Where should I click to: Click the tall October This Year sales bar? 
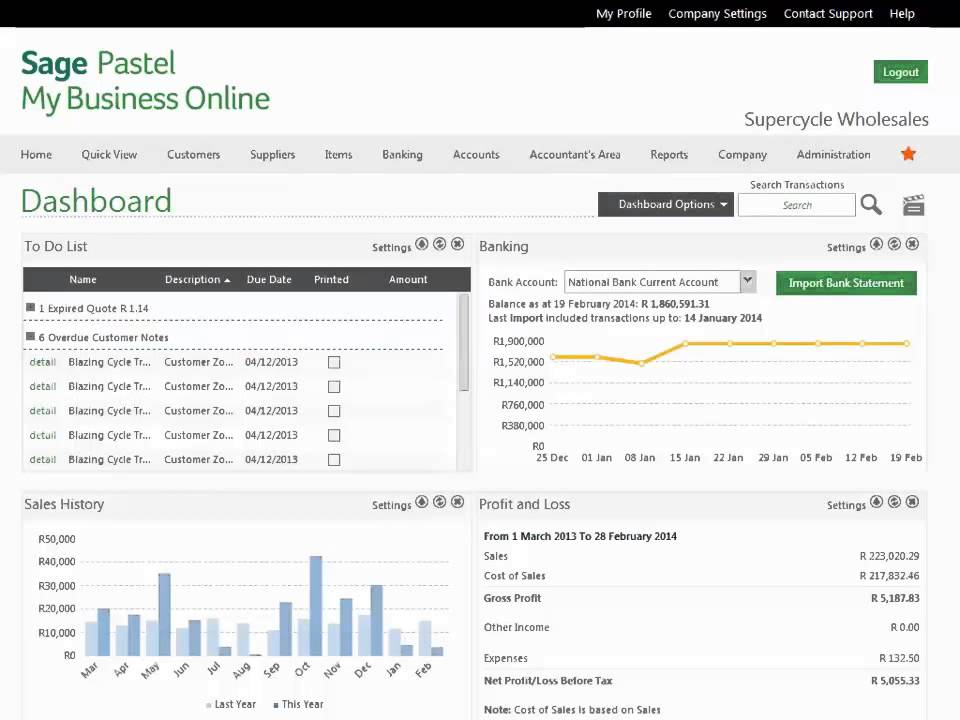pyautogui.click(x=316, y=606)
